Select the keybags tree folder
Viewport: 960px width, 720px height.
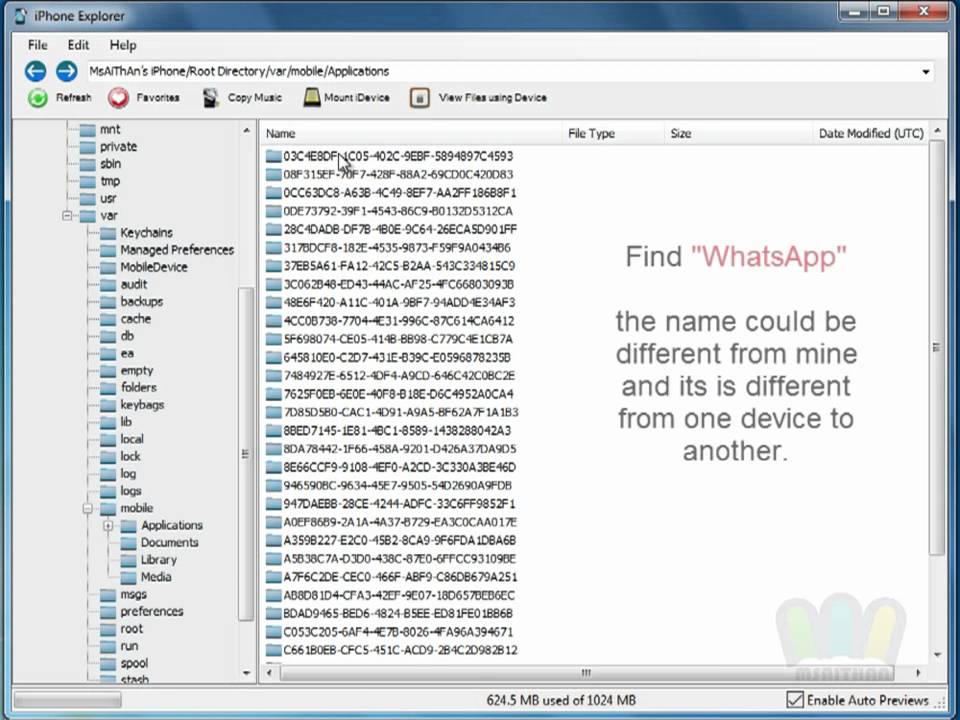pyautogui.click(x=142, y=405)
